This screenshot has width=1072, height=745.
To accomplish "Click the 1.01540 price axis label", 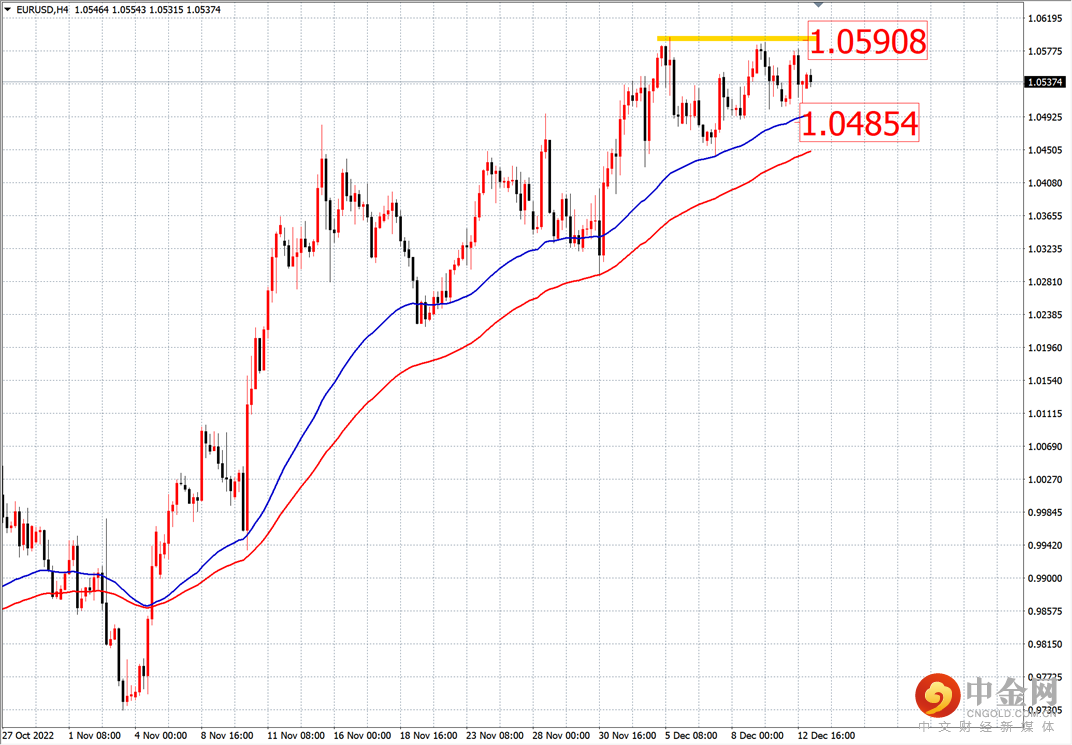I will point(1045,381).
